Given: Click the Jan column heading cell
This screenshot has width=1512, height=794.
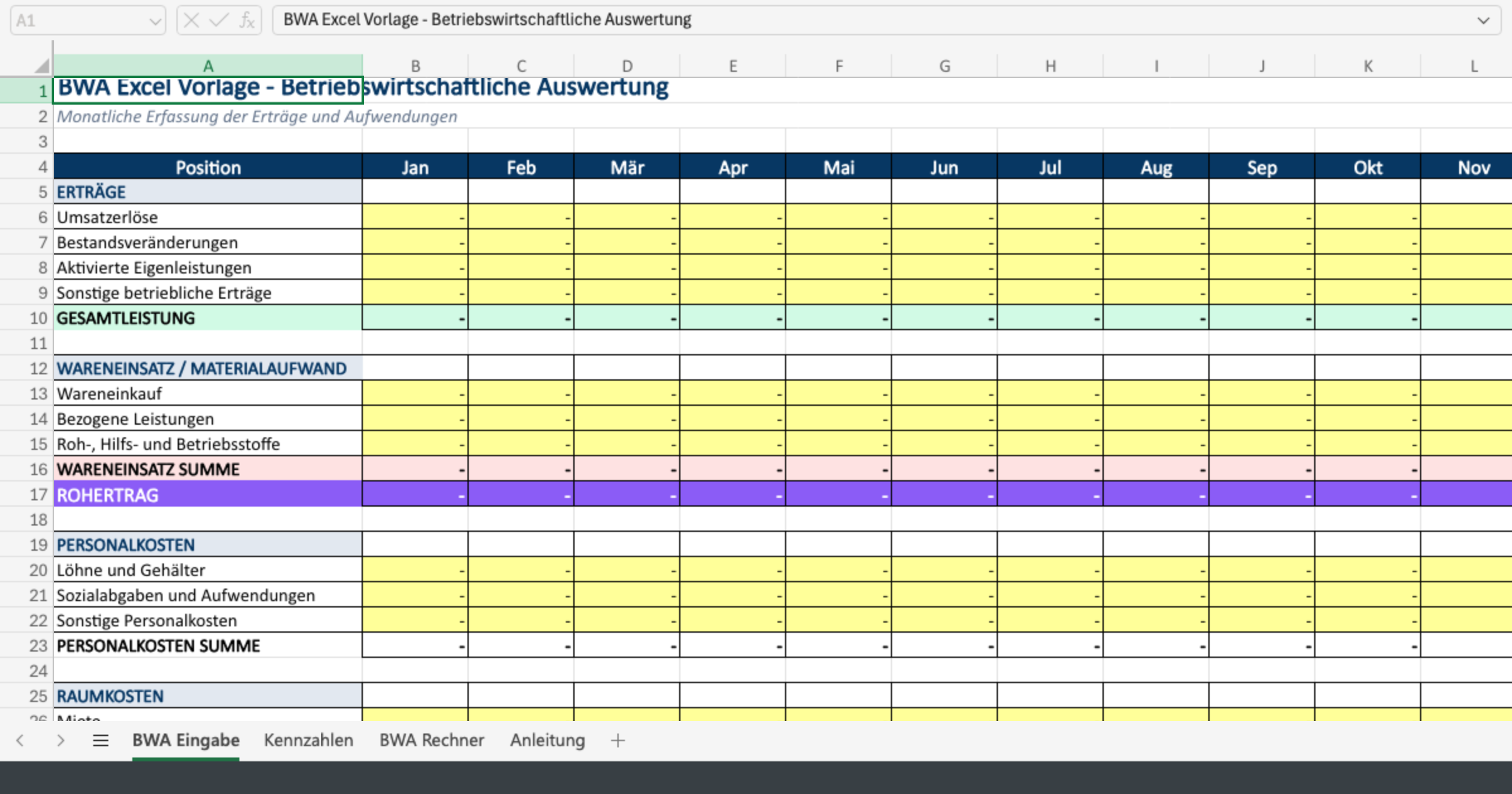Looking at the screenshot, I should click(415, 167).
